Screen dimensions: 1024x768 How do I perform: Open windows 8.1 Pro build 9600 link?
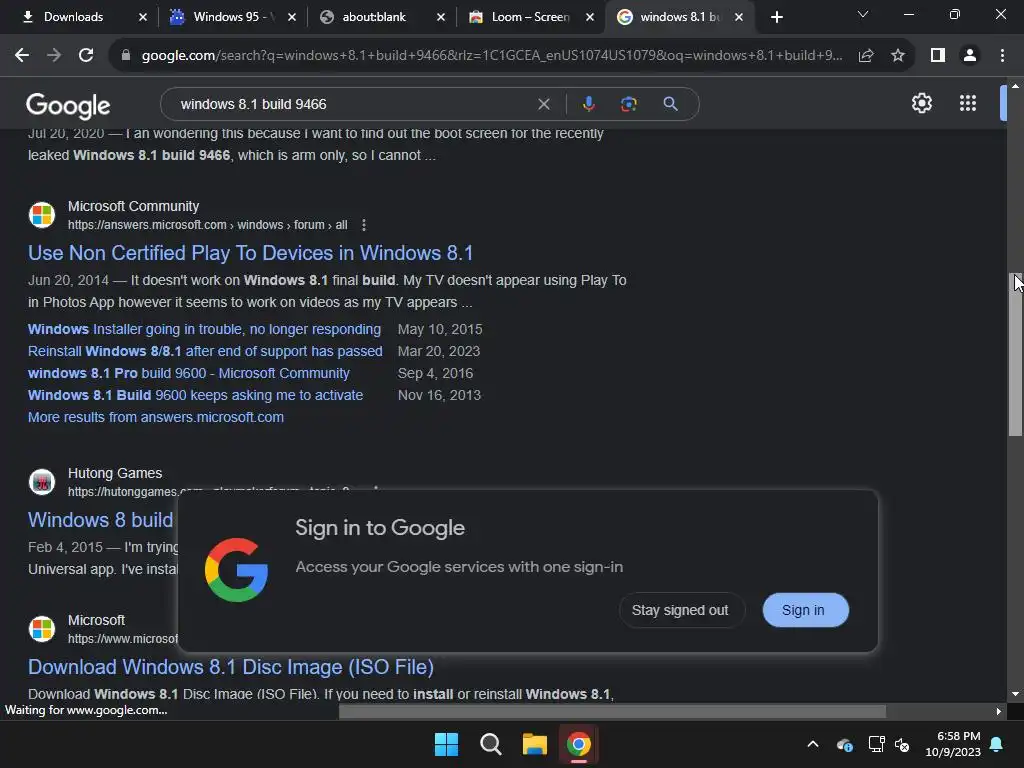click(x=189, y=374)
